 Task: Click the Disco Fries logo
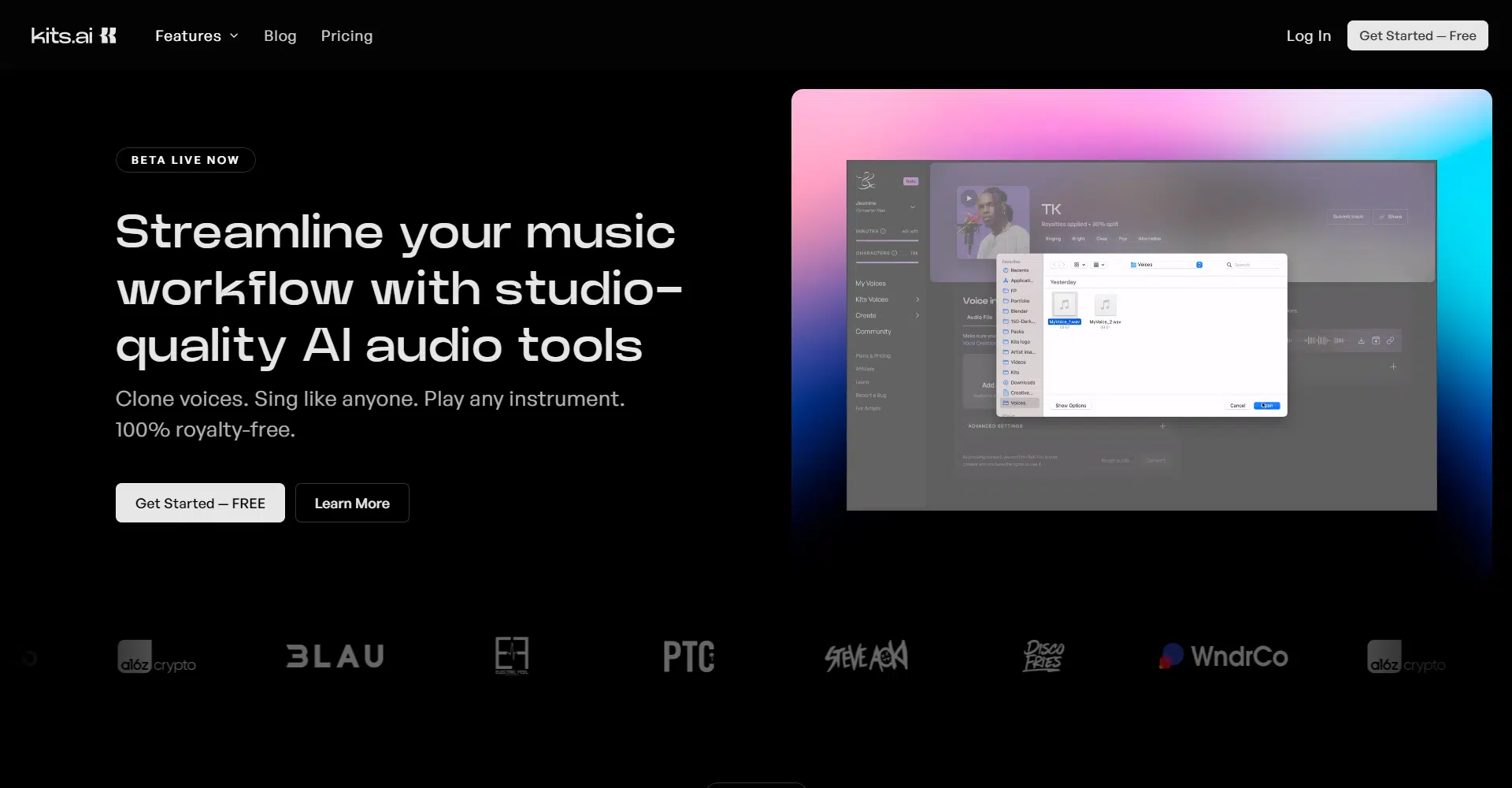(1043, 656)
